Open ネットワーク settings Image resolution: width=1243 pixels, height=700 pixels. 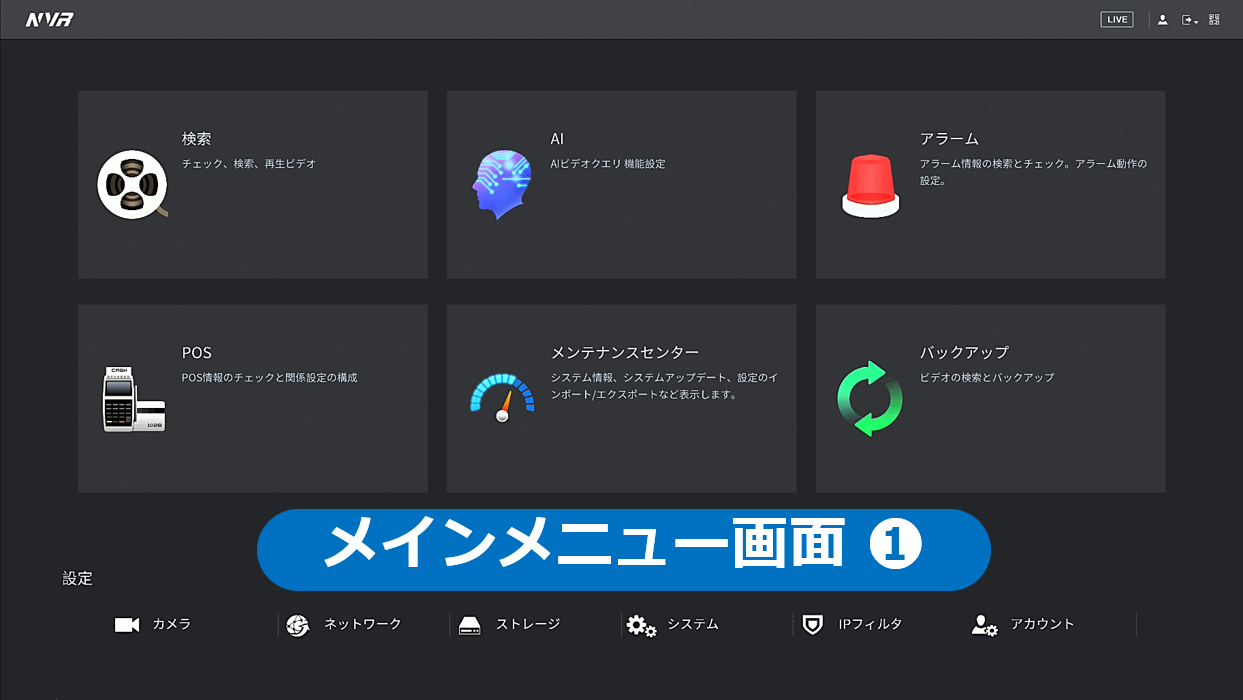344,625
